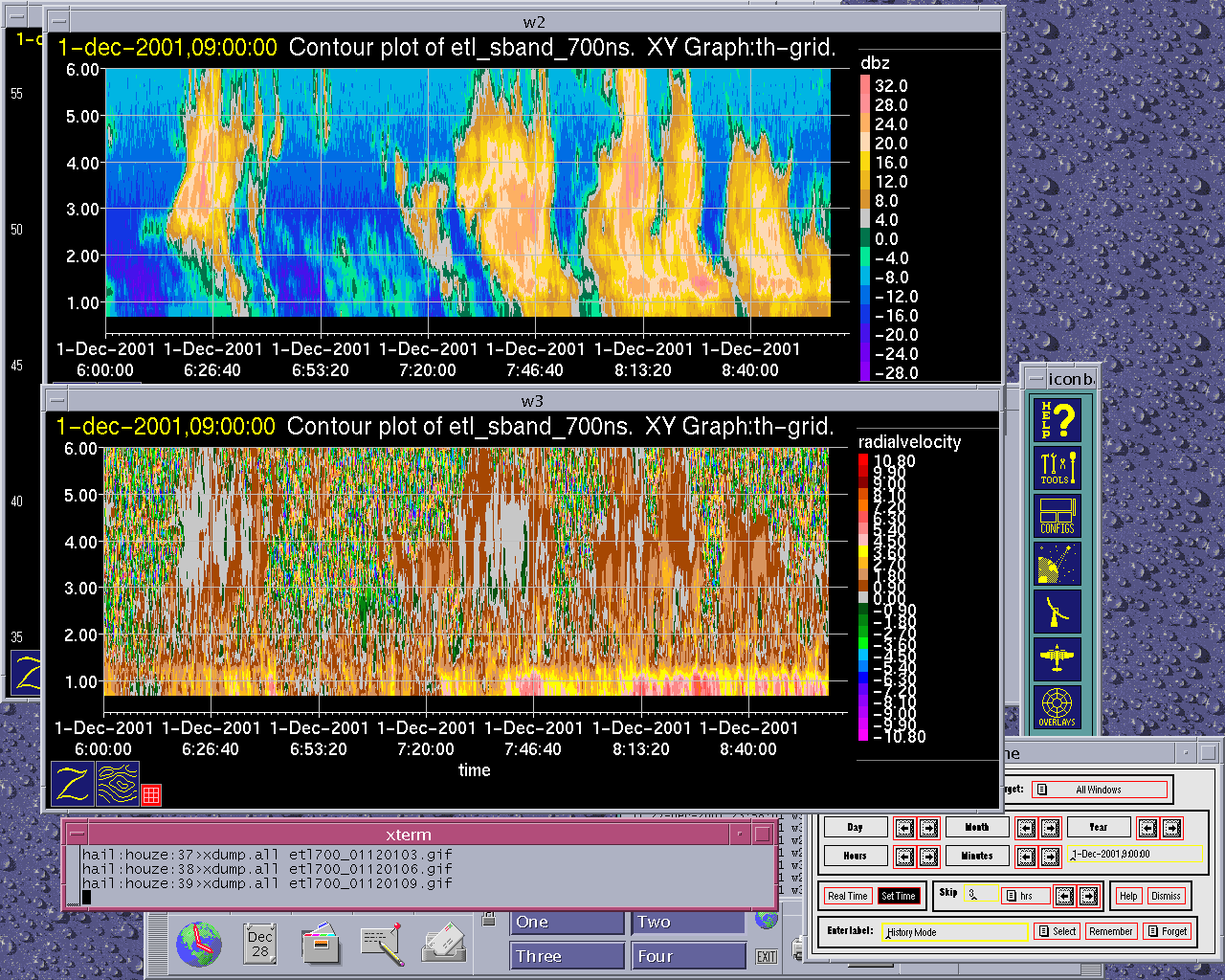Click the Dismiss button
Image resolution: width=1225 pixels, height=980 pixels.
1166,897
